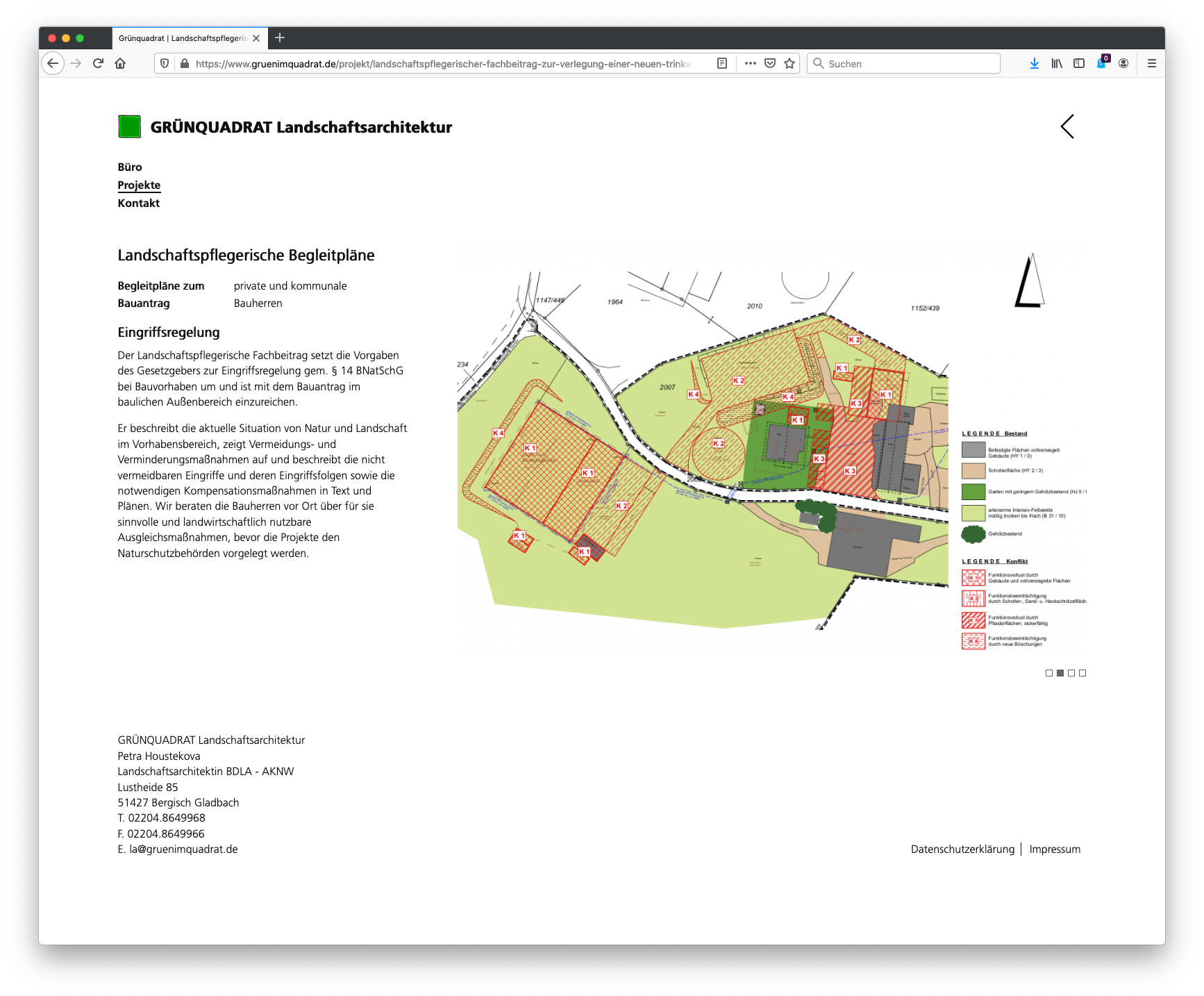Click the GRÜNQUADRAT Landschaftsarchitektur title
Viewport: 1204px width, 996px height.
[301, 127]
